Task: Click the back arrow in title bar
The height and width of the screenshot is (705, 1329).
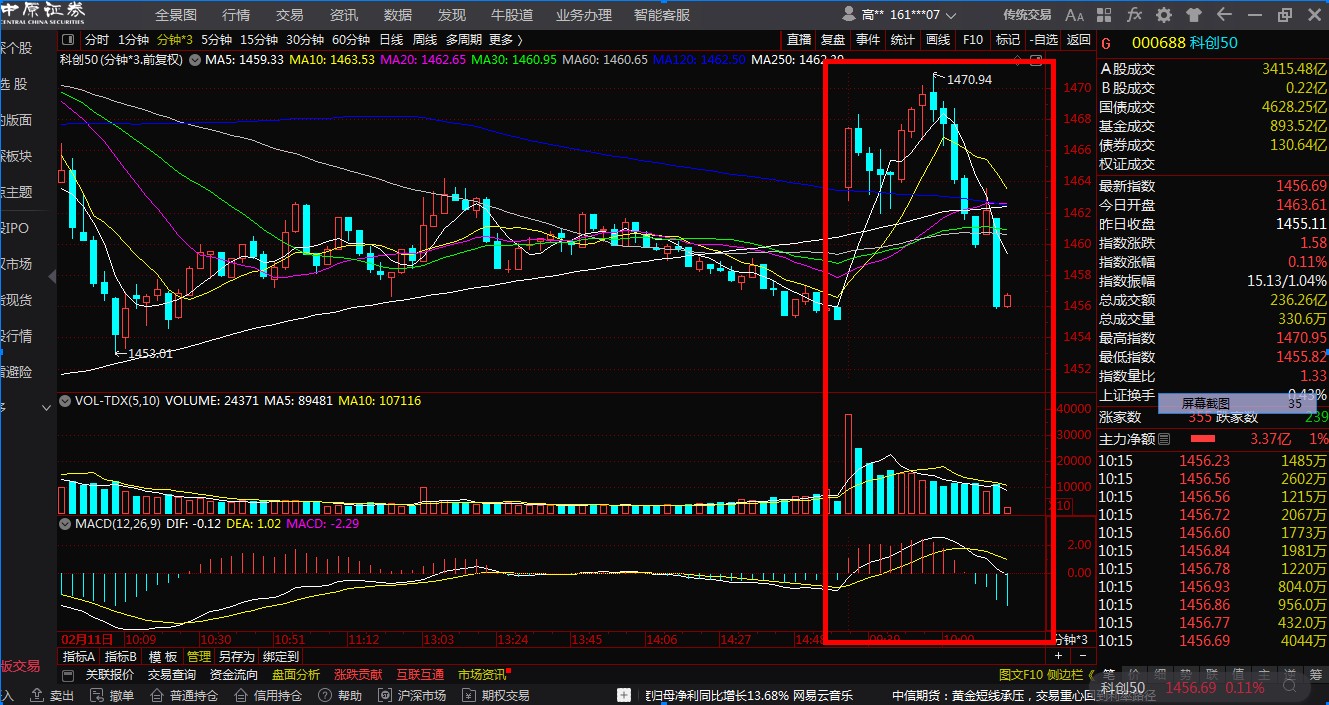Action: point(1224,15)
